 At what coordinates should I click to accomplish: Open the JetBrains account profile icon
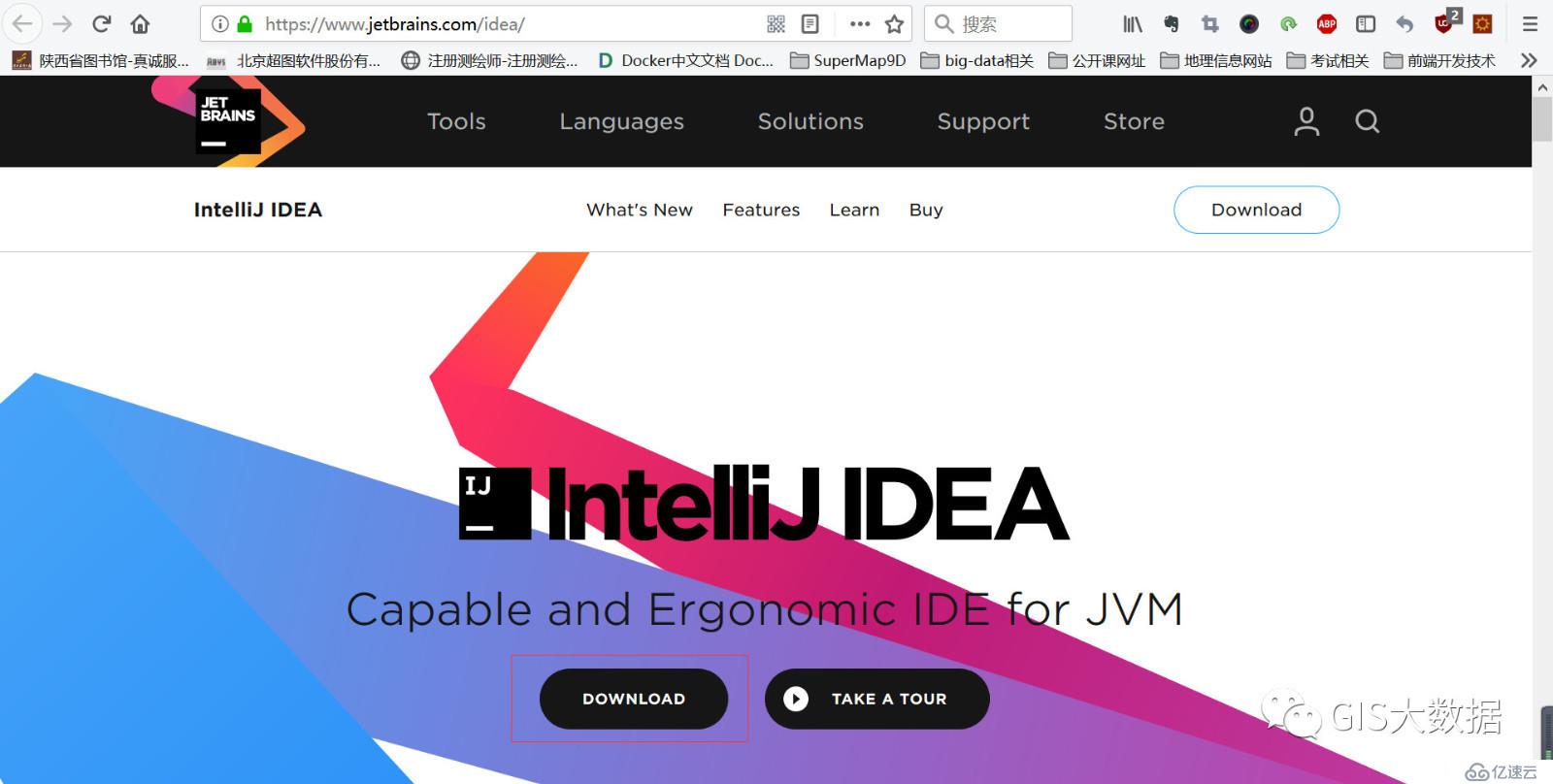pyautogui.click(x=1306, y=121)
